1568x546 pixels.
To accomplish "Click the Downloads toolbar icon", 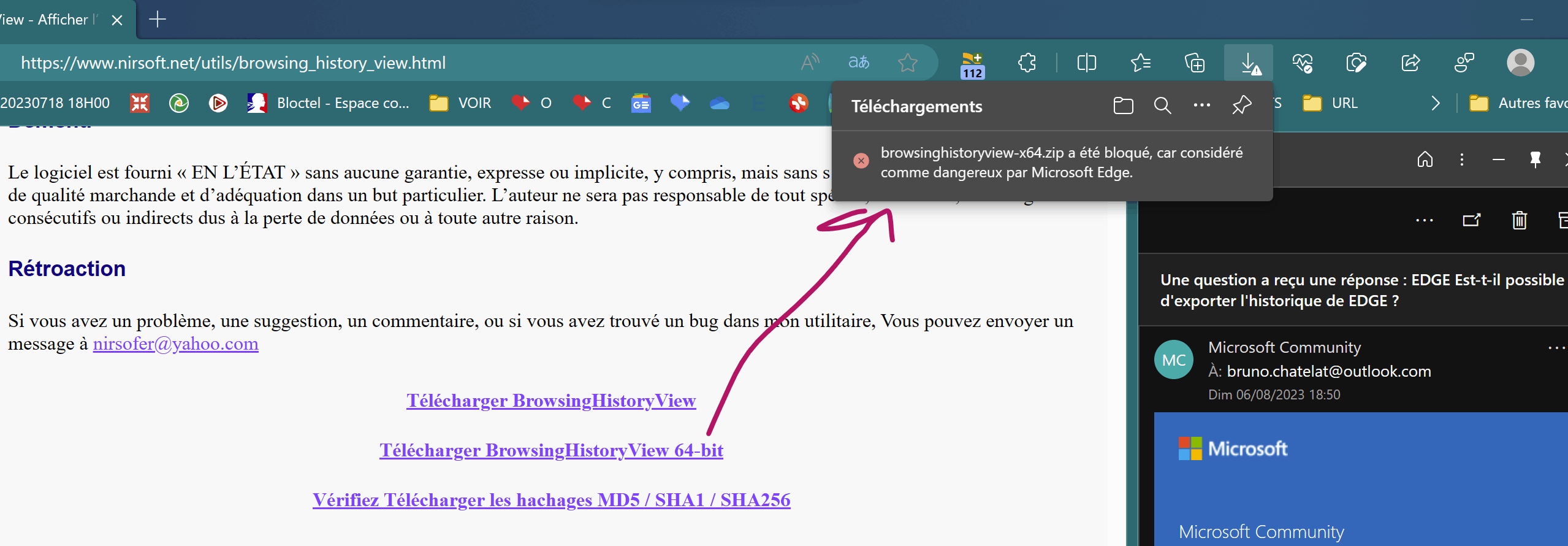I will tap(1249, 63).
